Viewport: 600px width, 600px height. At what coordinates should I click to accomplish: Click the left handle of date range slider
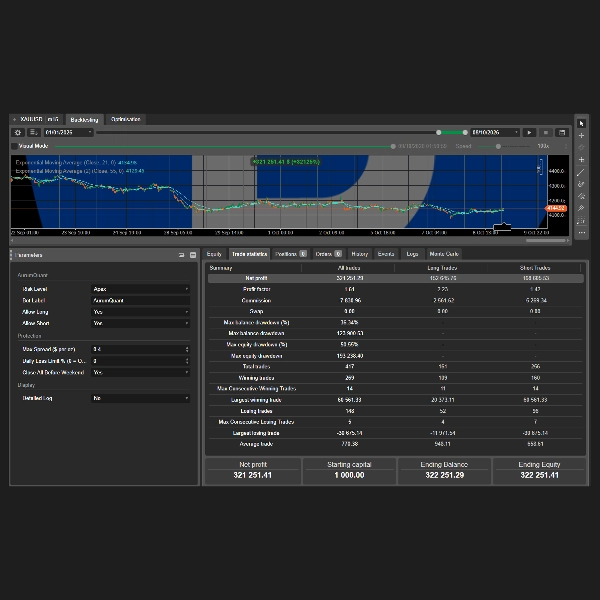[439, 132]
